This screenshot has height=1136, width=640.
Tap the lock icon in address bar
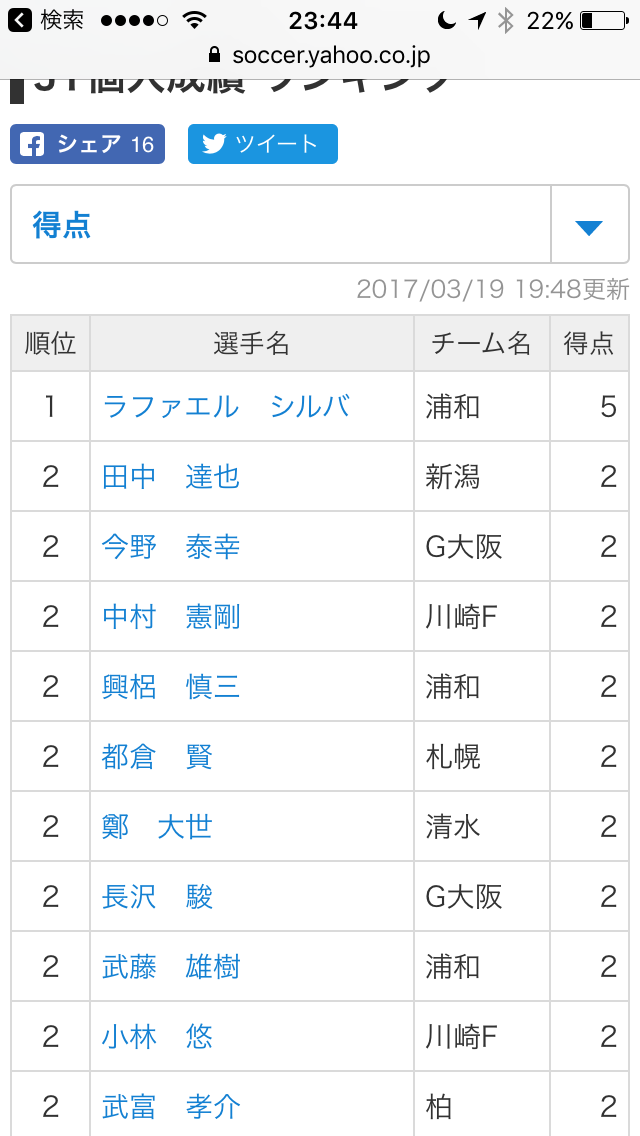click(x=213, y=55)
